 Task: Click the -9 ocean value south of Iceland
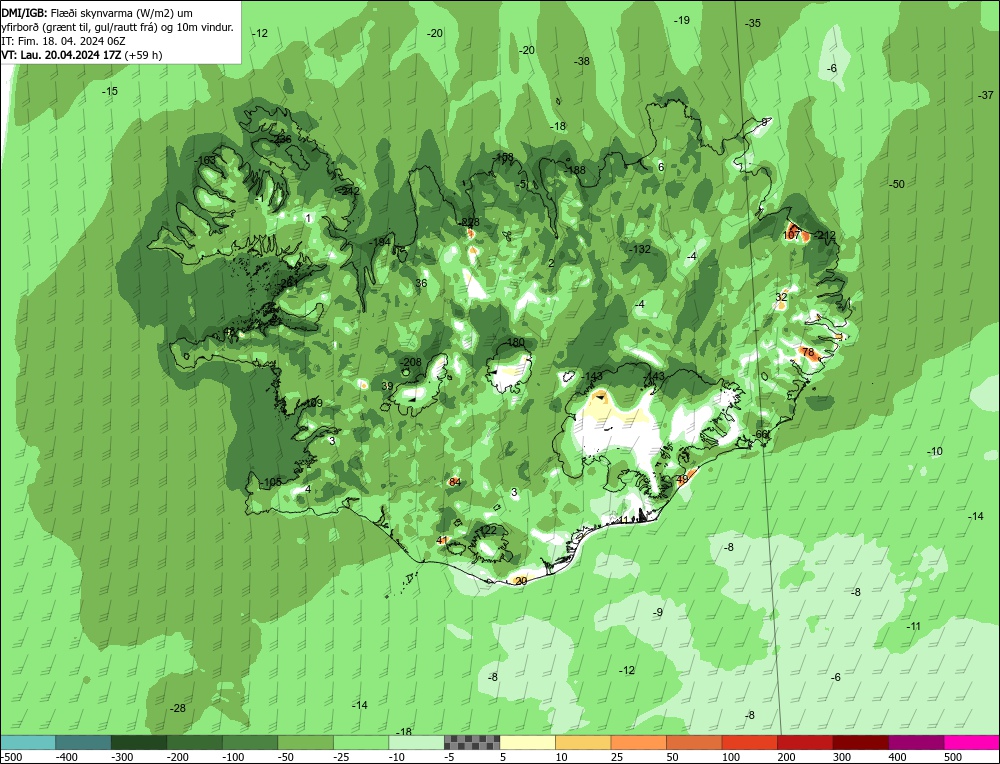pyautogui.click(x=658, y=612)
